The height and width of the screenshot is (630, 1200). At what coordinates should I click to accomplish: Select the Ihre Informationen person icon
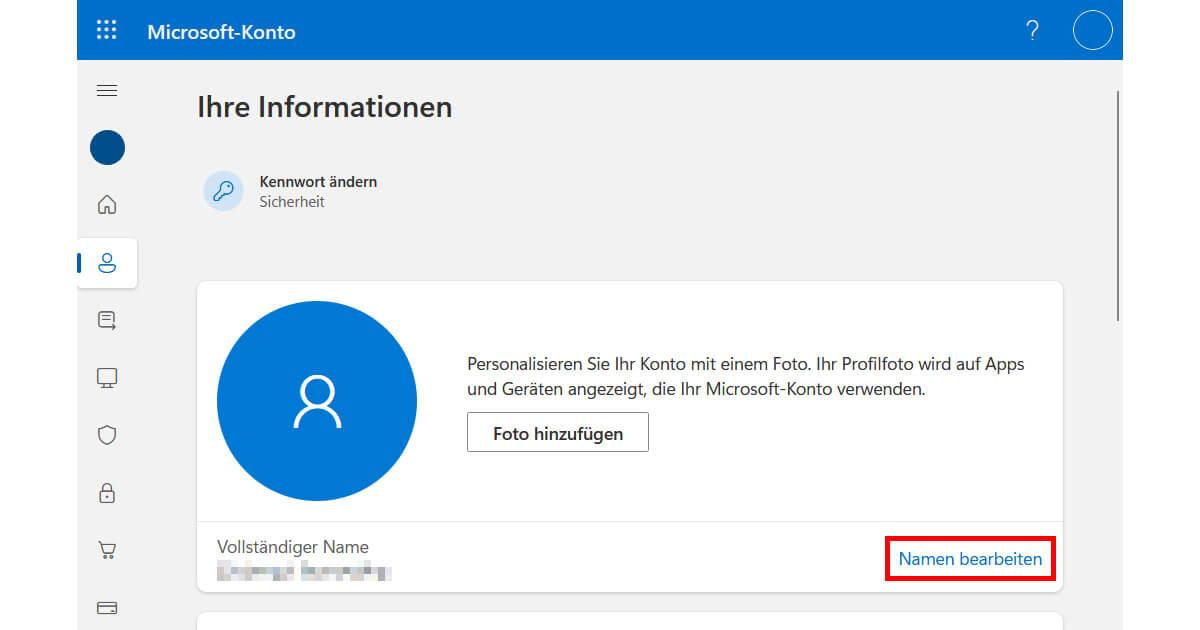tap(106, 262)
